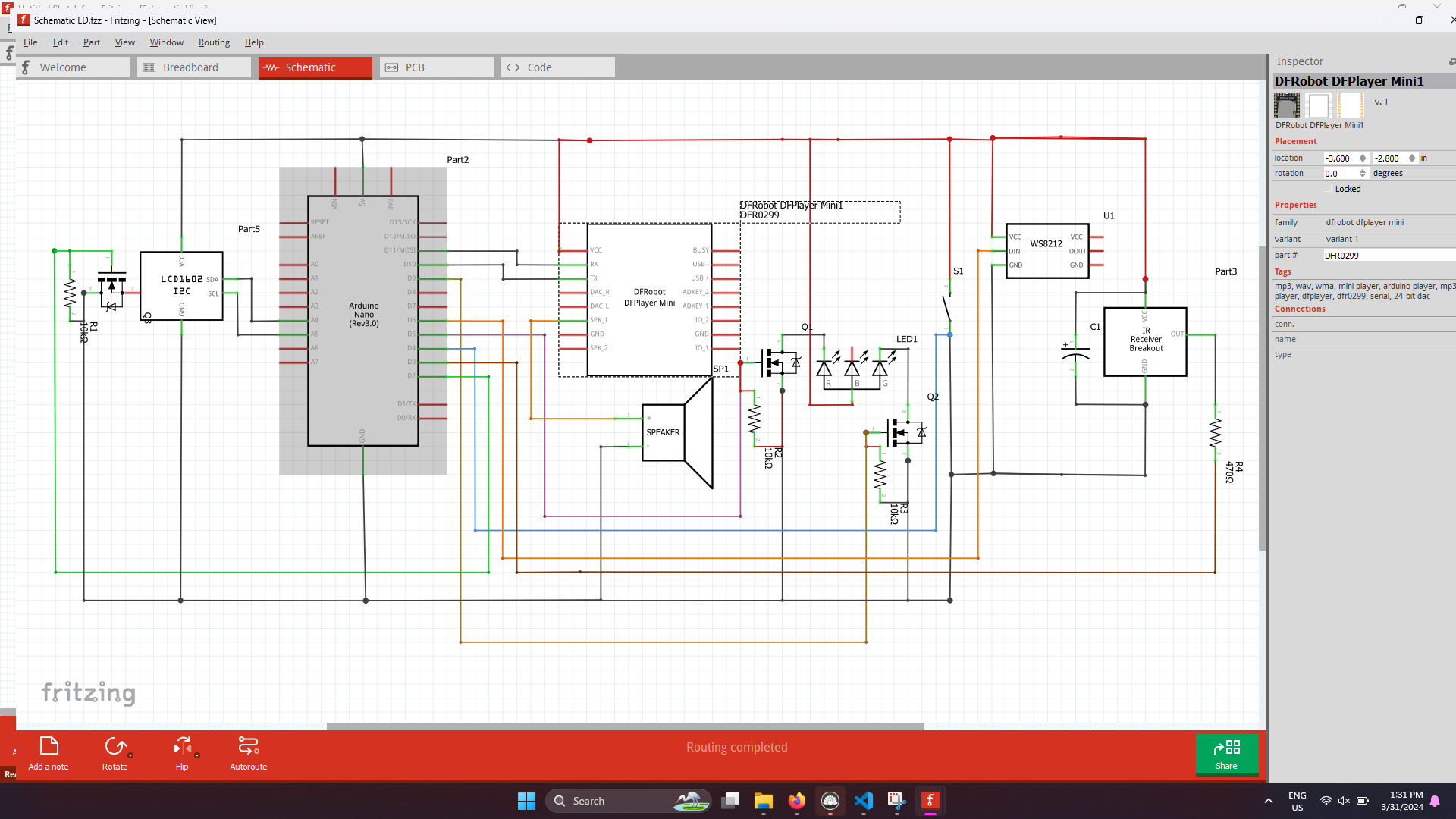The height and width of the screenshot is (819, 1456).
Task: Select the breadboard image thumbnail in Inspector
Action: [x=1287, y=105]
